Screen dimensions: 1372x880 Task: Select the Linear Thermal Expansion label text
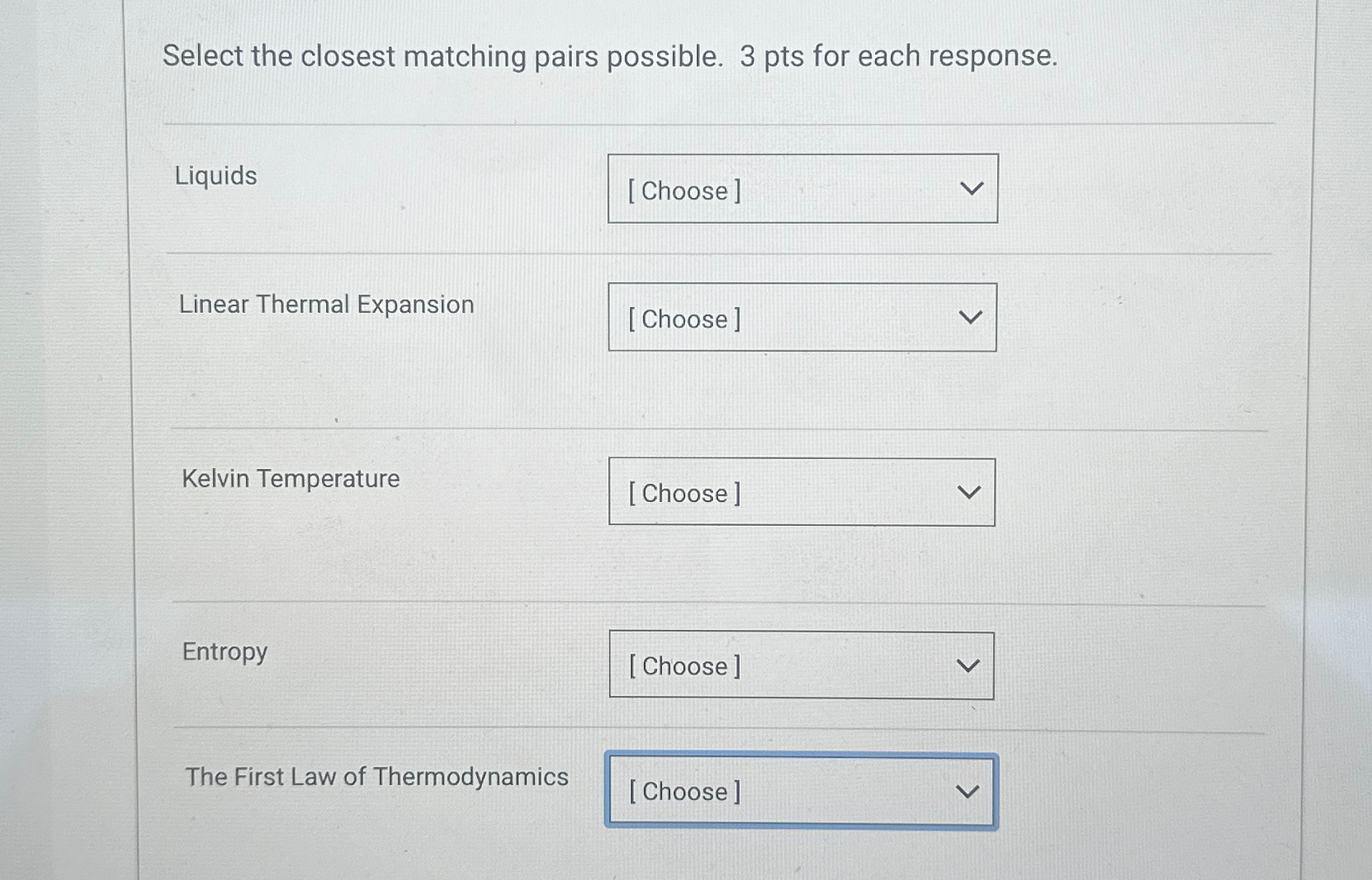(327, 305)
